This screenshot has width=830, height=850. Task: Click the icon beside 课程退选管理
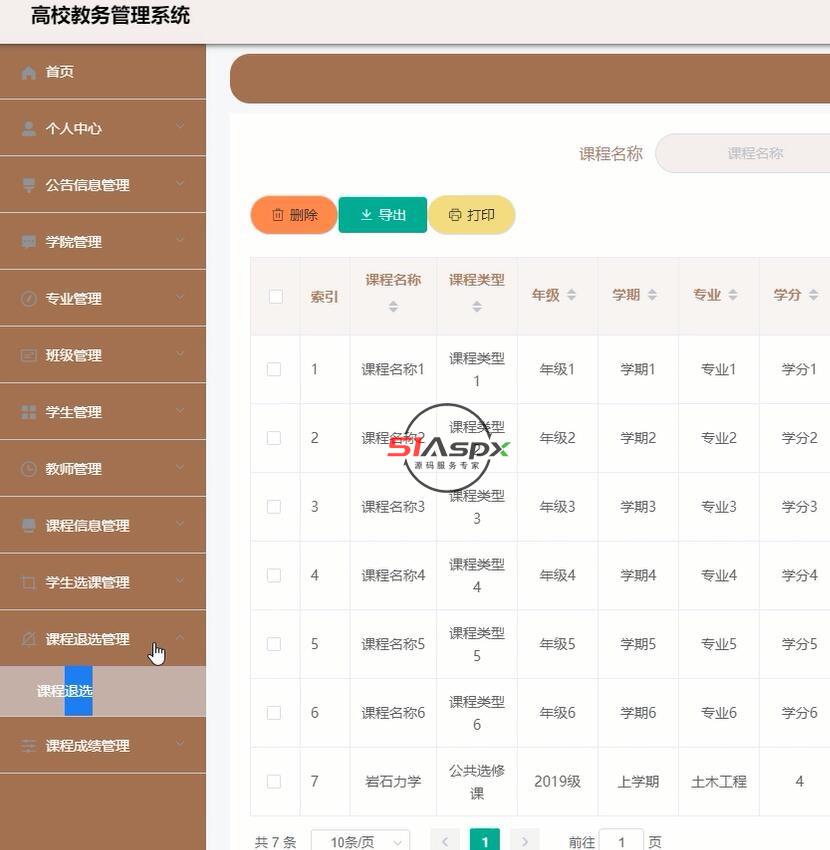coord(29,639)
